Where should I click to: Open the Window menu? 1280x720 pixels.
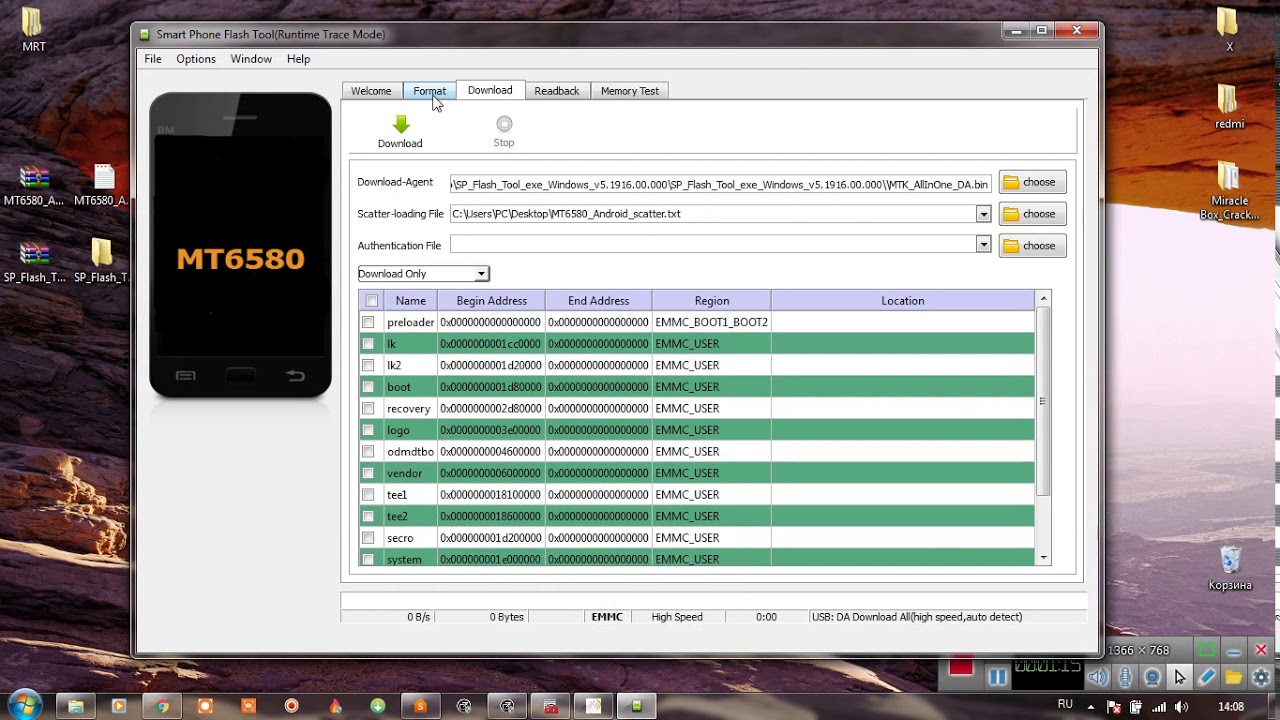251,59
